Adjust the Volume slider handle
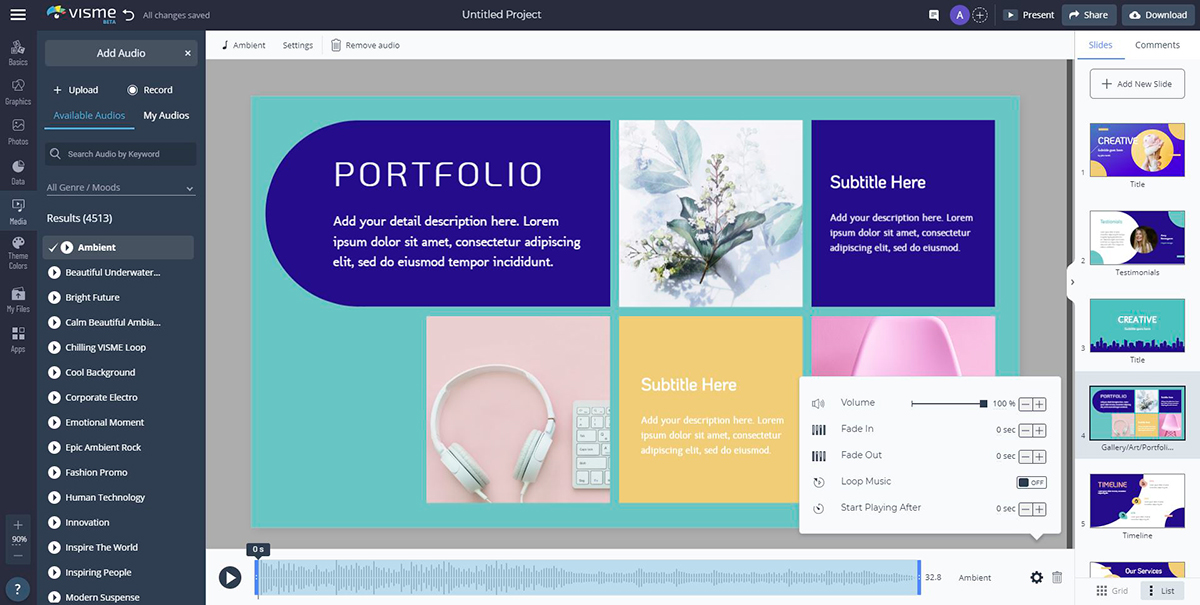 pyautogui.click(x=984, y=404)
